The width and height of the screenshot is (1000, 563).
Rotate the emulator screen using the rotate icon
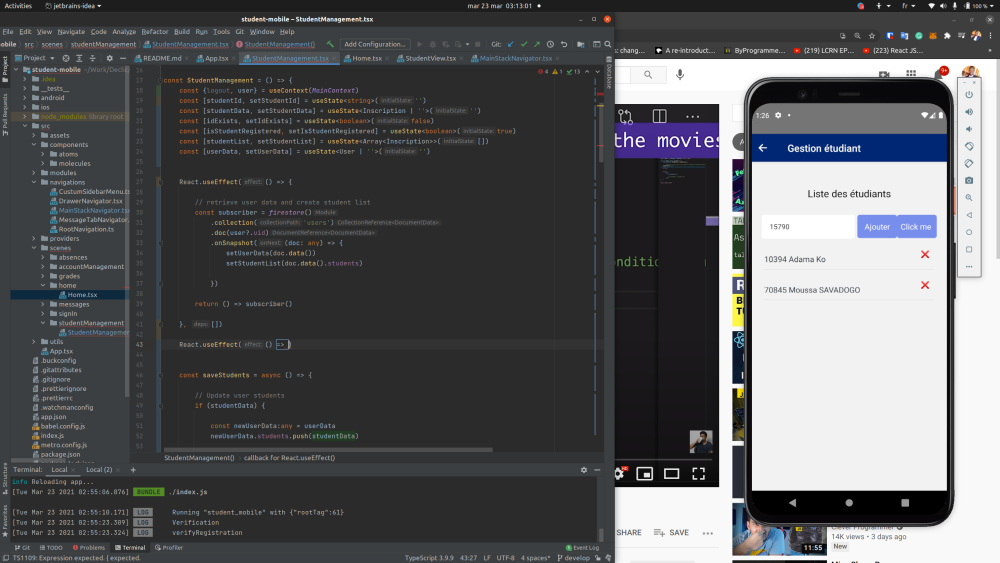point(968,146)
